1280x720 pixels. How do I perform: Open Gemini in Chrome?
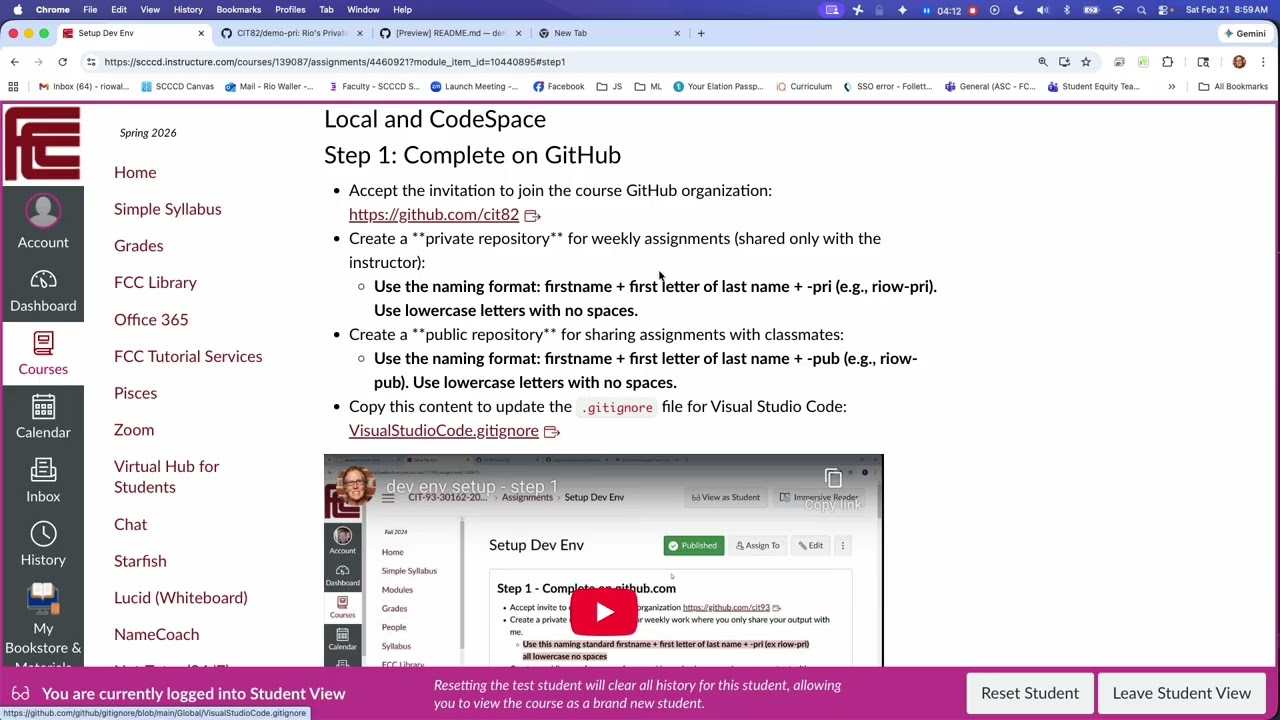[1244, 33]
